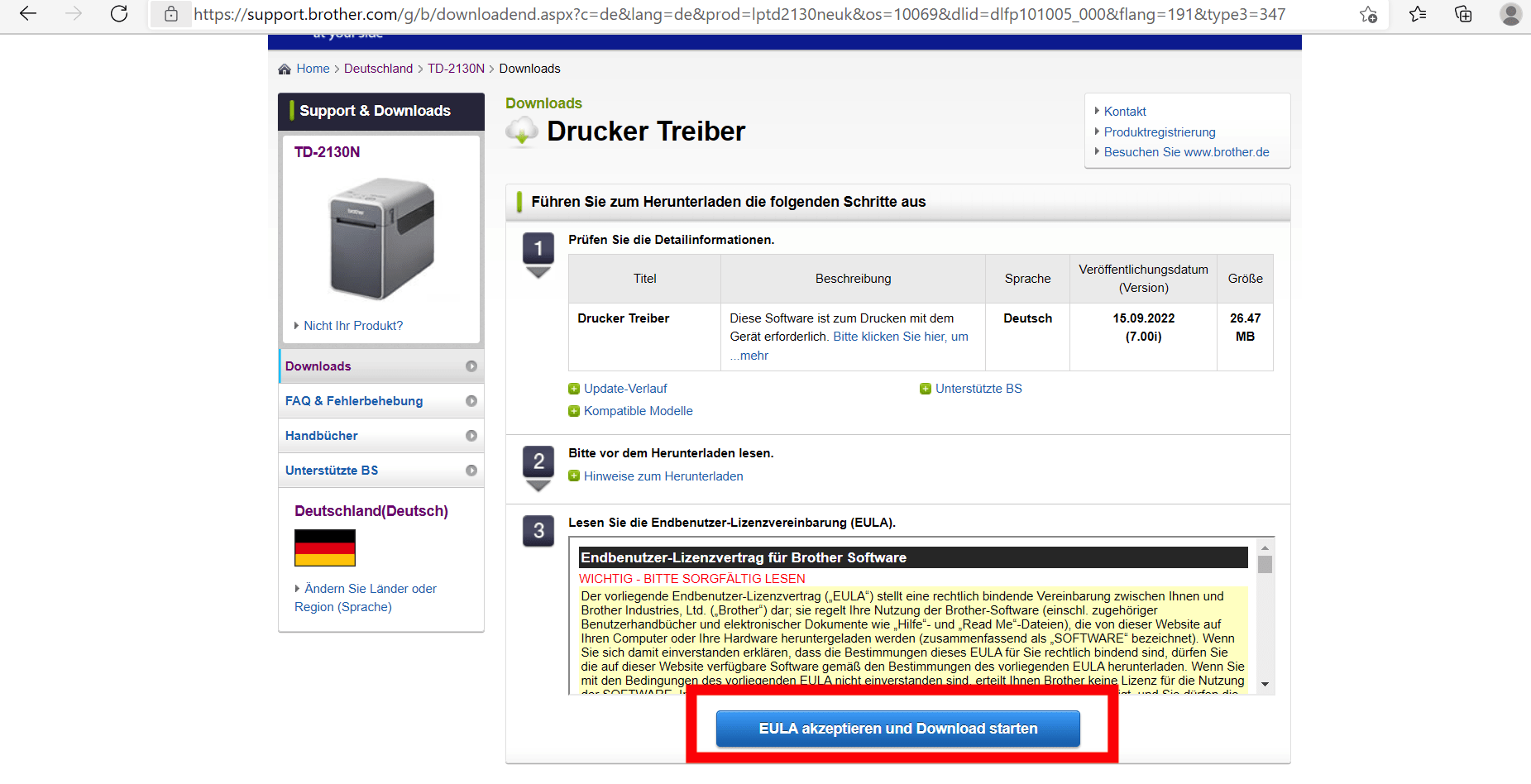Viewport: 1531px width, 784px height.
Task: Expand Kompatible Modelle with its plus icon
Action: click(574, 411)
